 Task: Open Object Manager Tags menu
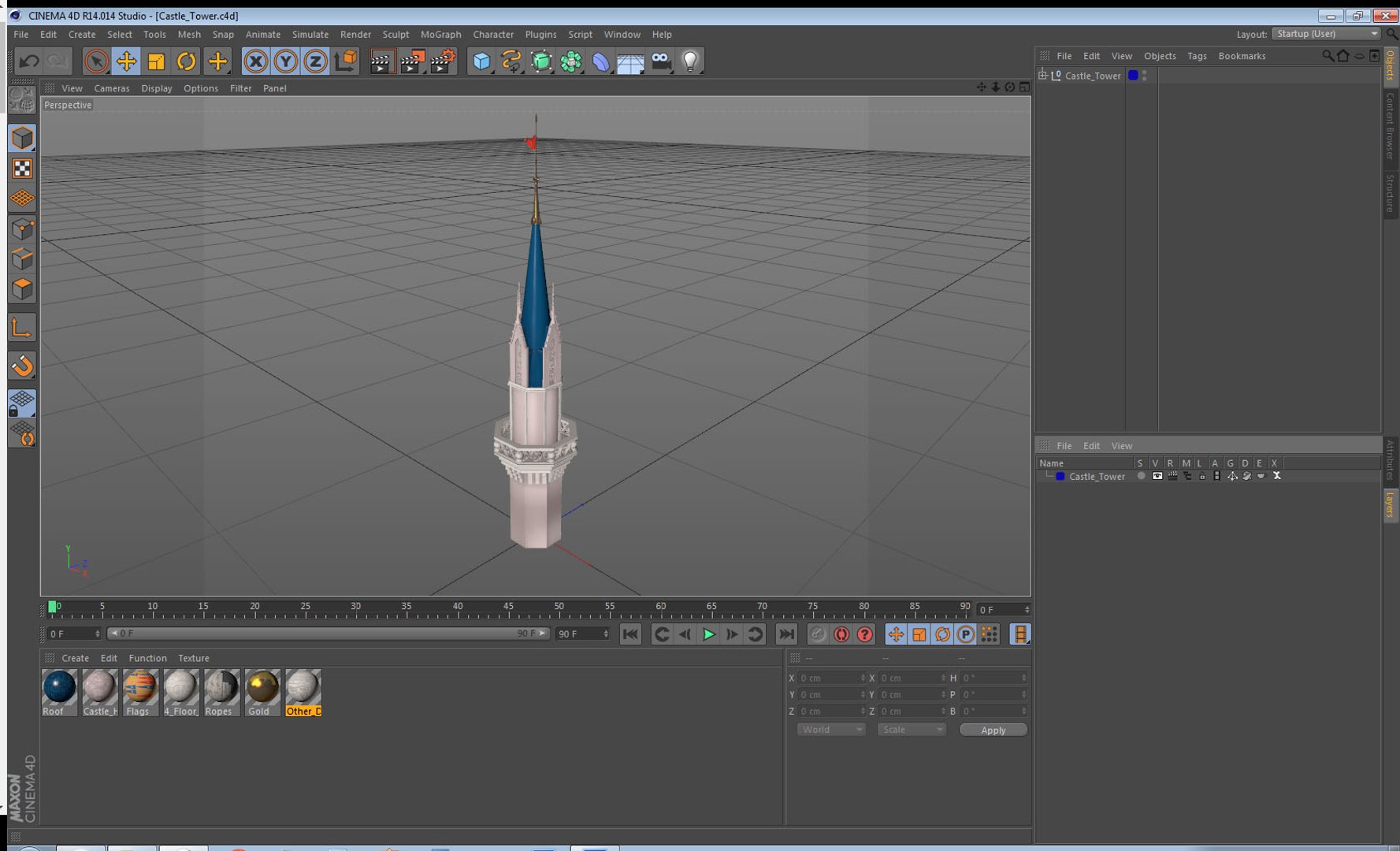[x=1197, y=56]
